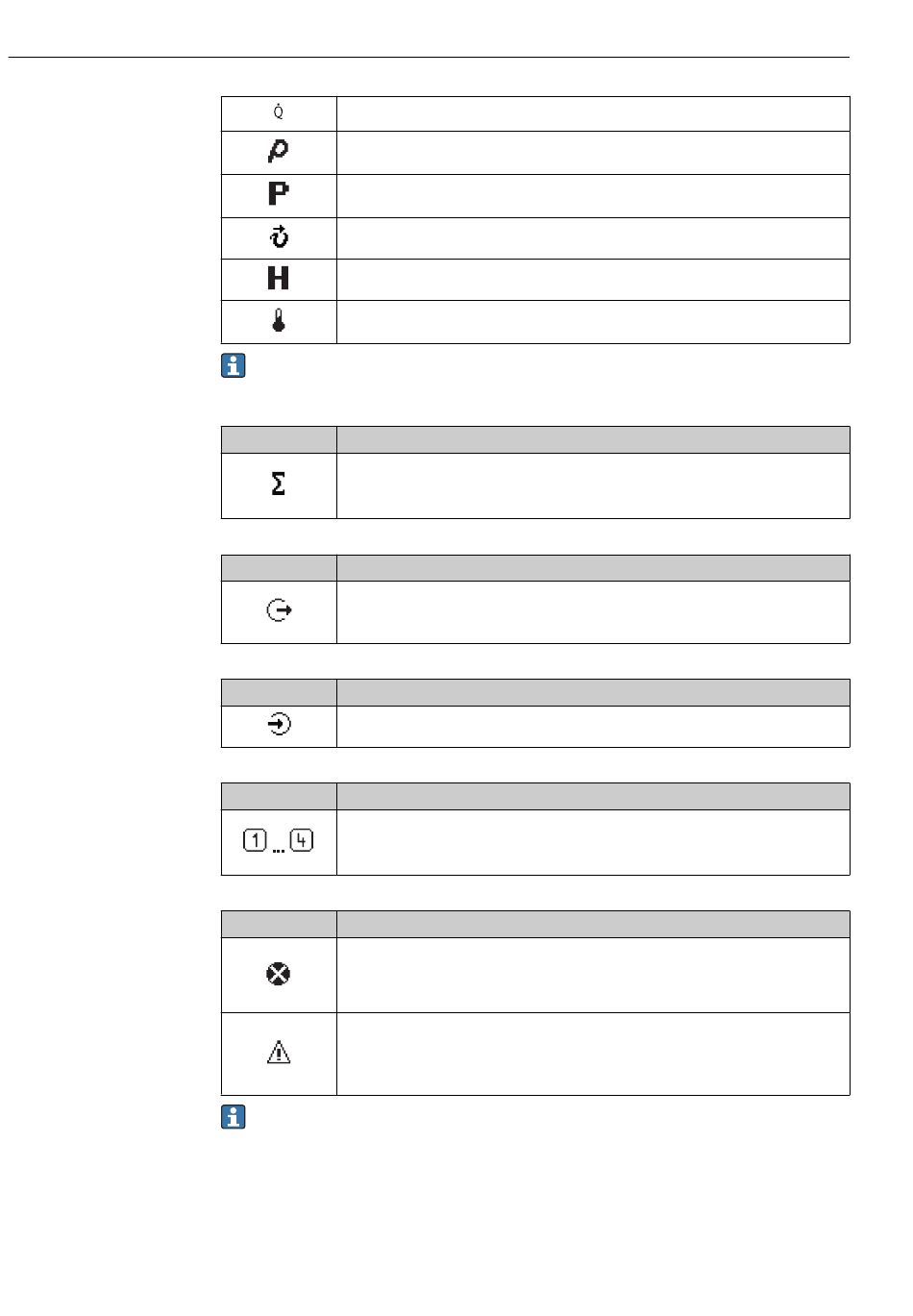Click the description cell beside the warning triangle

pos(593,1054)
